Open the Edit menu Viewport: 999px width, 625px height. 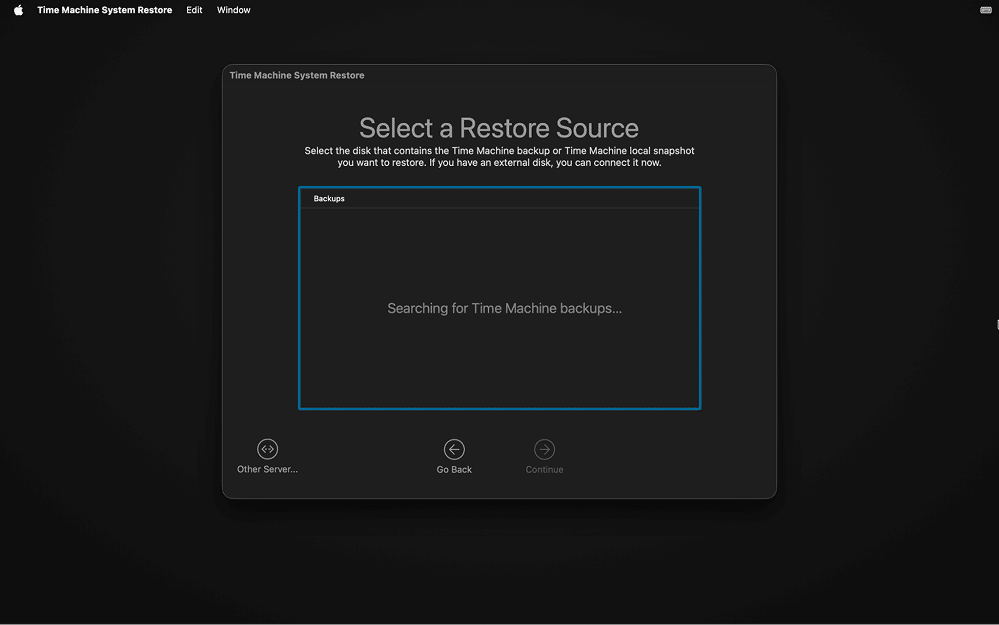193,10
